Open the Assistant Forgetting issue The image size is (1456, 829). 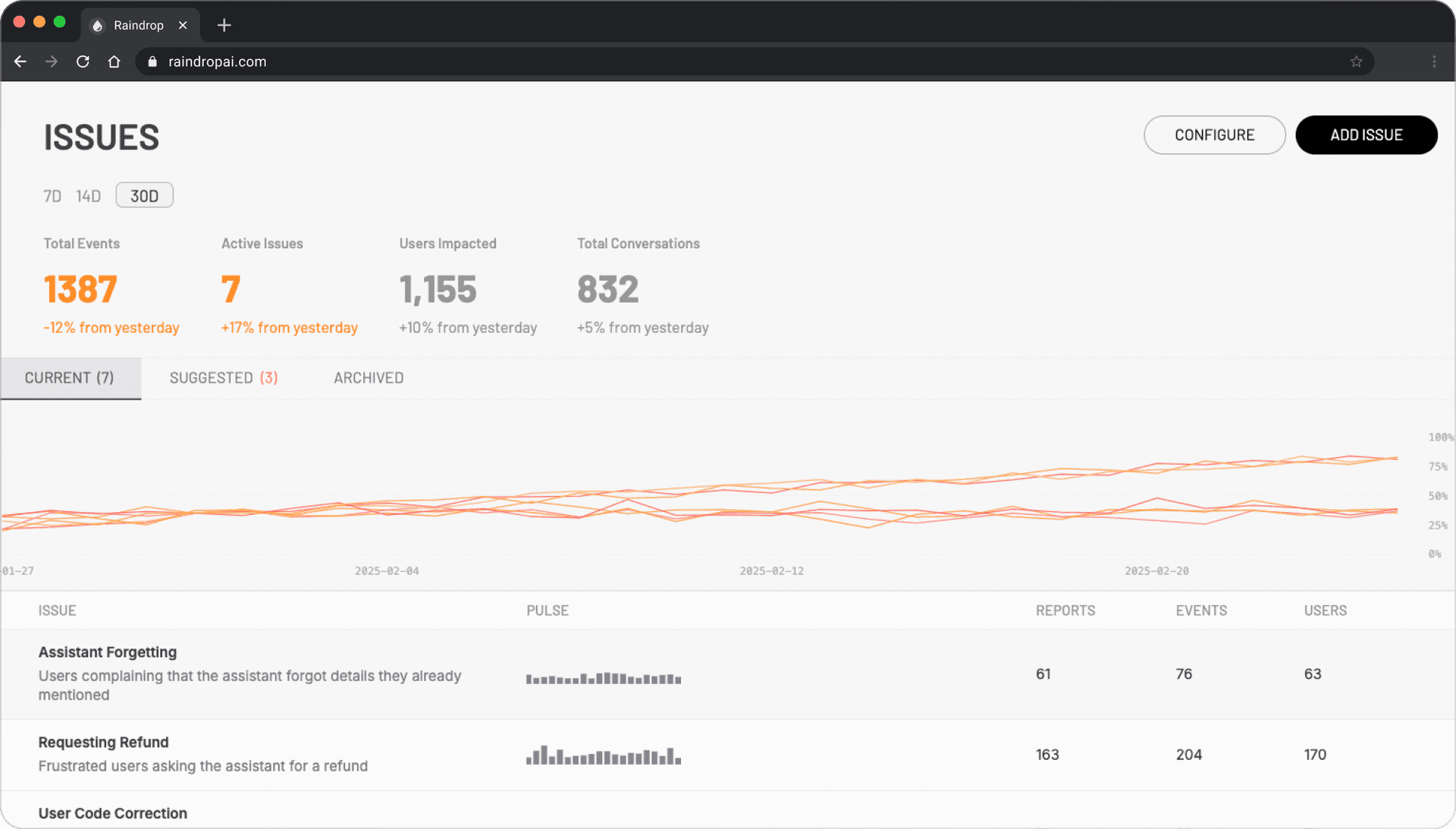coord(108,652)
